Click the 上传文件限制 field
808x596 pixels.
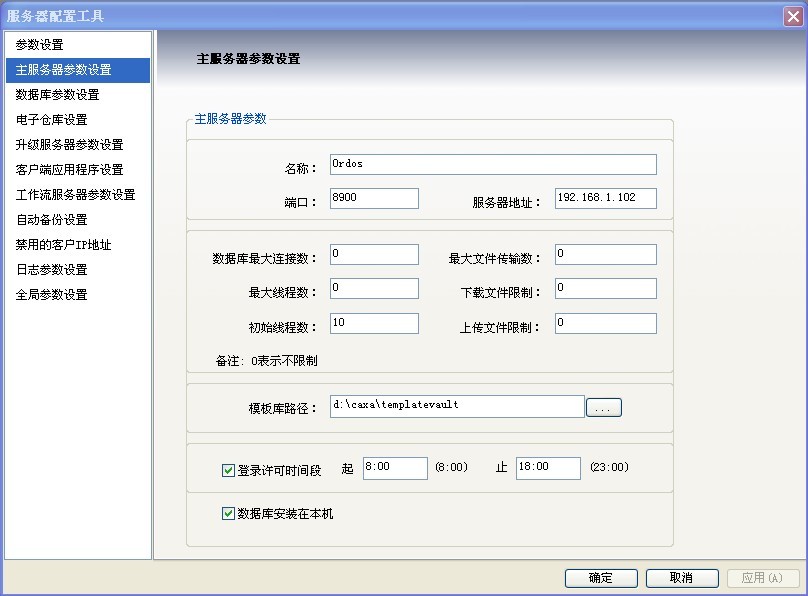(x=605, y=323)
